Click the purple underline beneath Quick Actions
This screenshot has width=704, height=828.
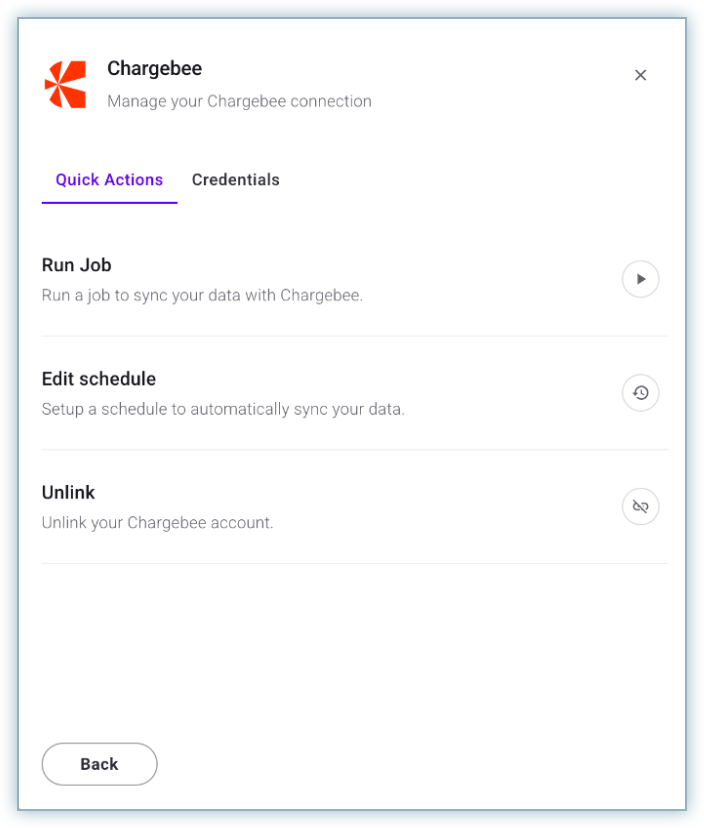point(109,203)
